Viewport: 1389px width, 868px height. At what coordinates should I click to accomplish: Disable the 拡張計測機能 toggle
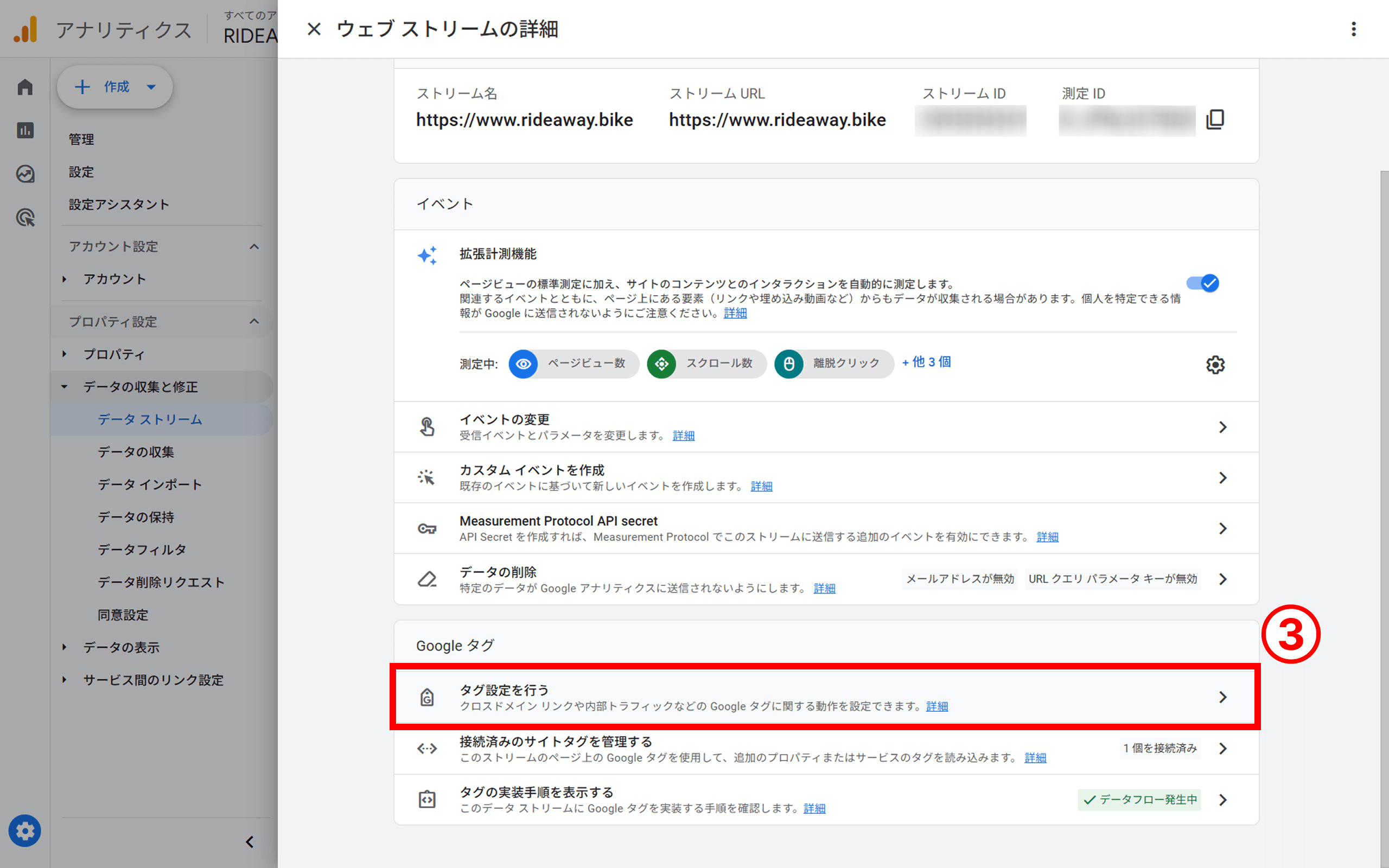tap(1203, 283)
